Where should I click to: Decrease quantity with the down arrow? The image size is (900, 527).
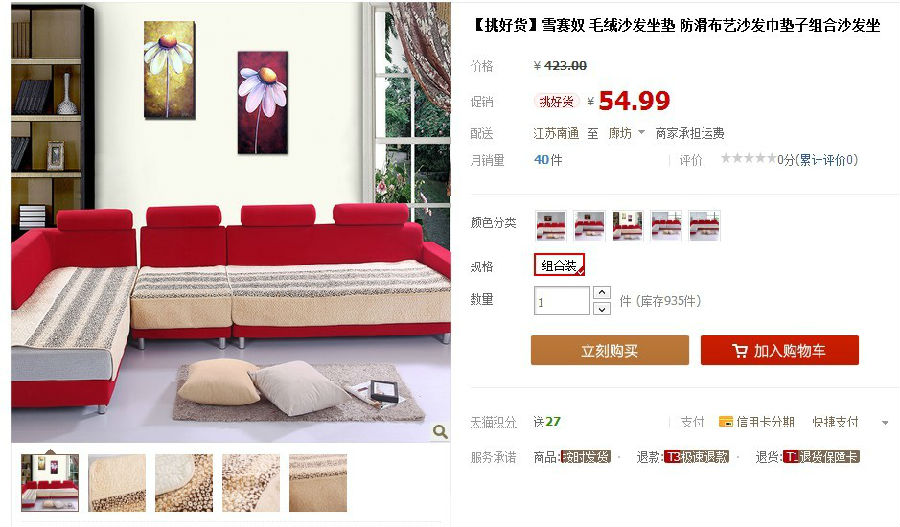(x=602, y=309)
